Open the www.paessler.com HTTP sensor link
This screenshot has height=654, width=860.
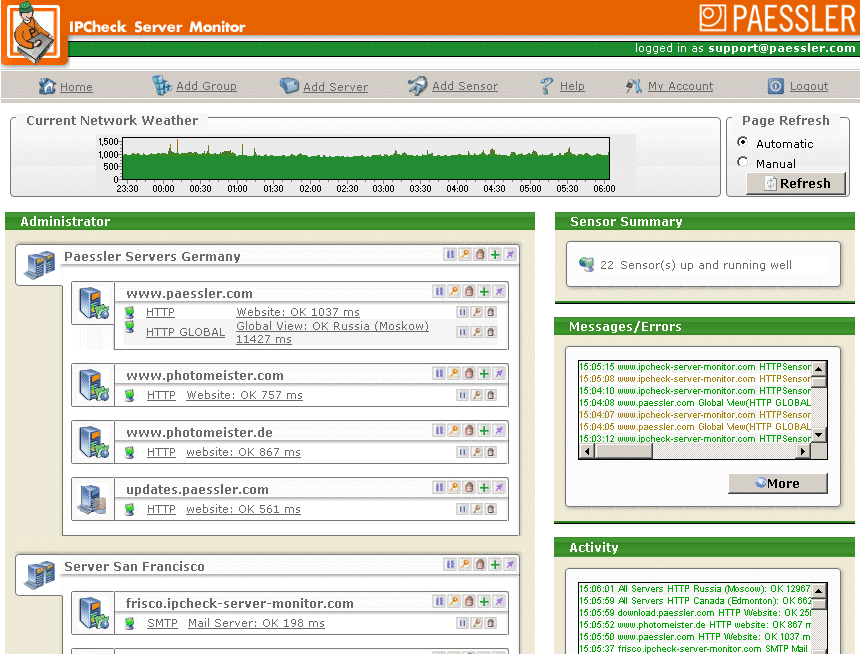click(x=160, y=312)
